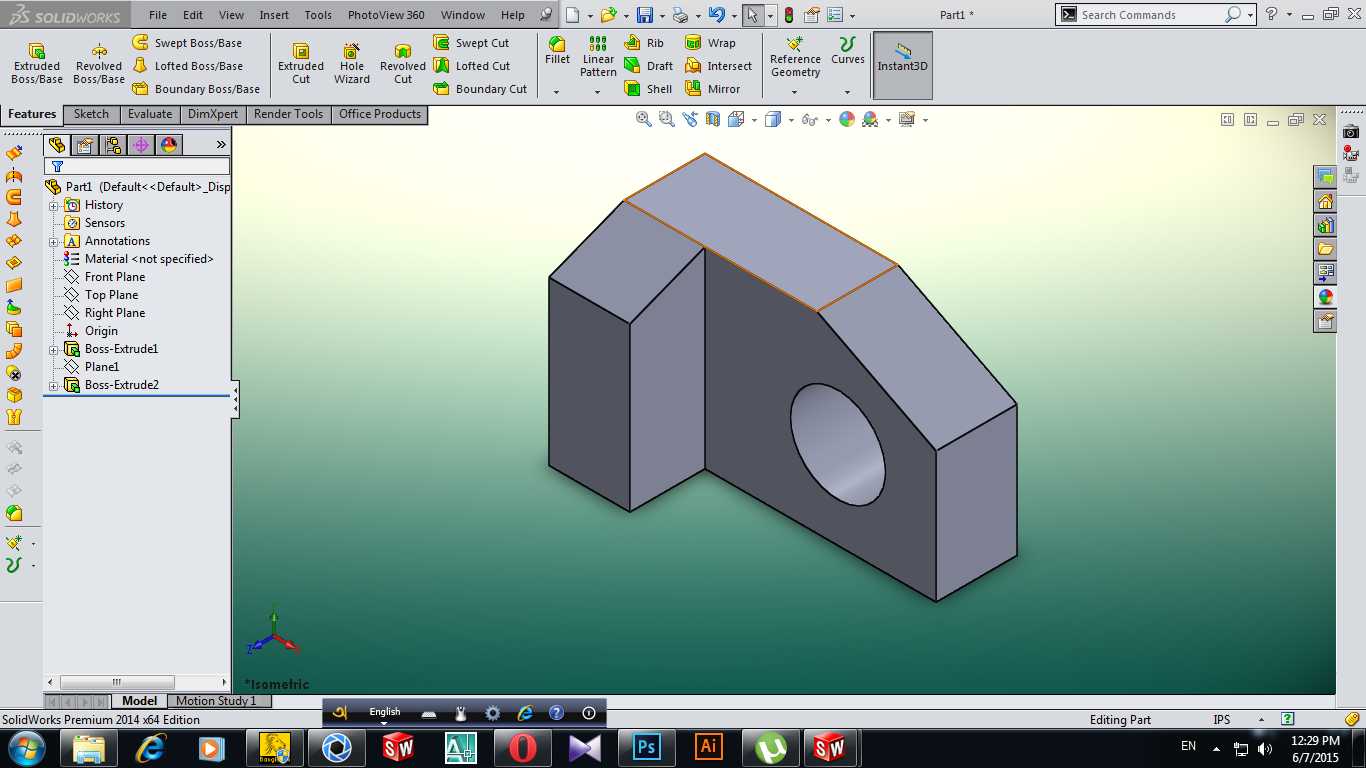
Task: Toggle Instant3D mode
Action: (x=903, y=65)
